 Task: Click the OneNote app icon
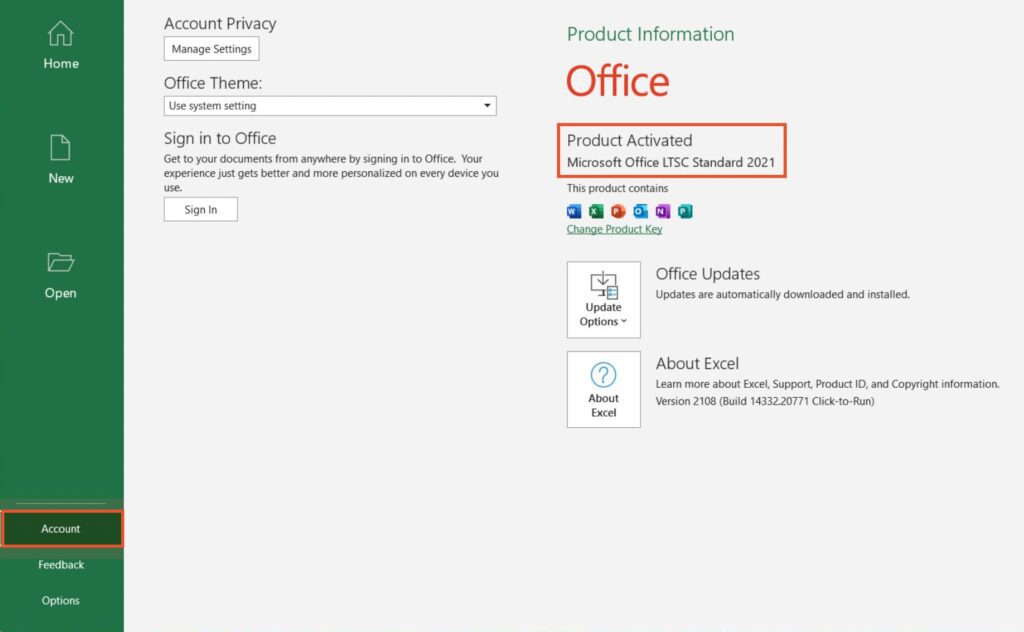pos(662,211)
